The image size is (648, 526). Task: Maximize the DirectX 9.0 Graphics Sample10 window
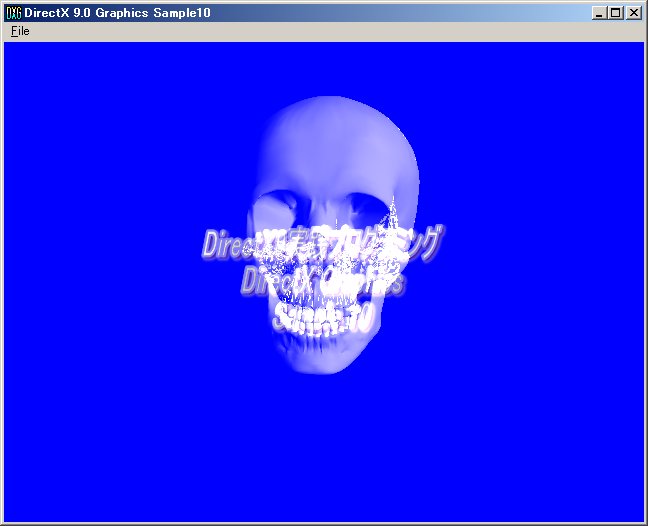click(615, 13)
